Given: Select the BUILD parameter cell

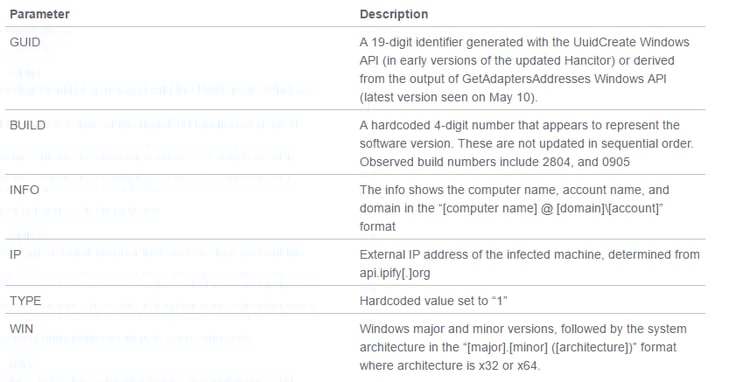Looking at the screenshot, I should coord(28,125).
